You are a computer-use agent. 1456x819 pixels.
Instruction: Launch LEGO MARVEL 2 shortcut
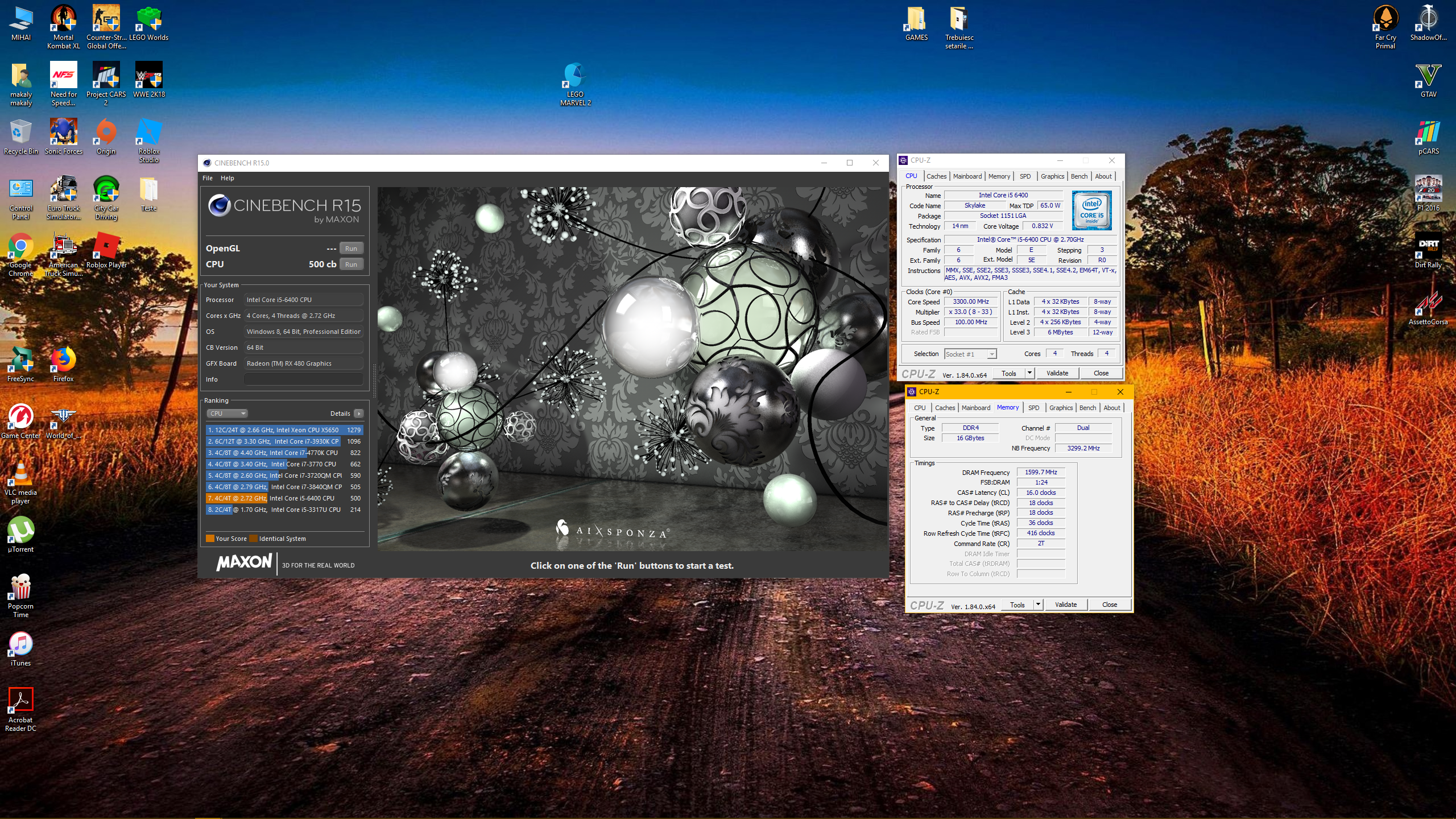575,84
